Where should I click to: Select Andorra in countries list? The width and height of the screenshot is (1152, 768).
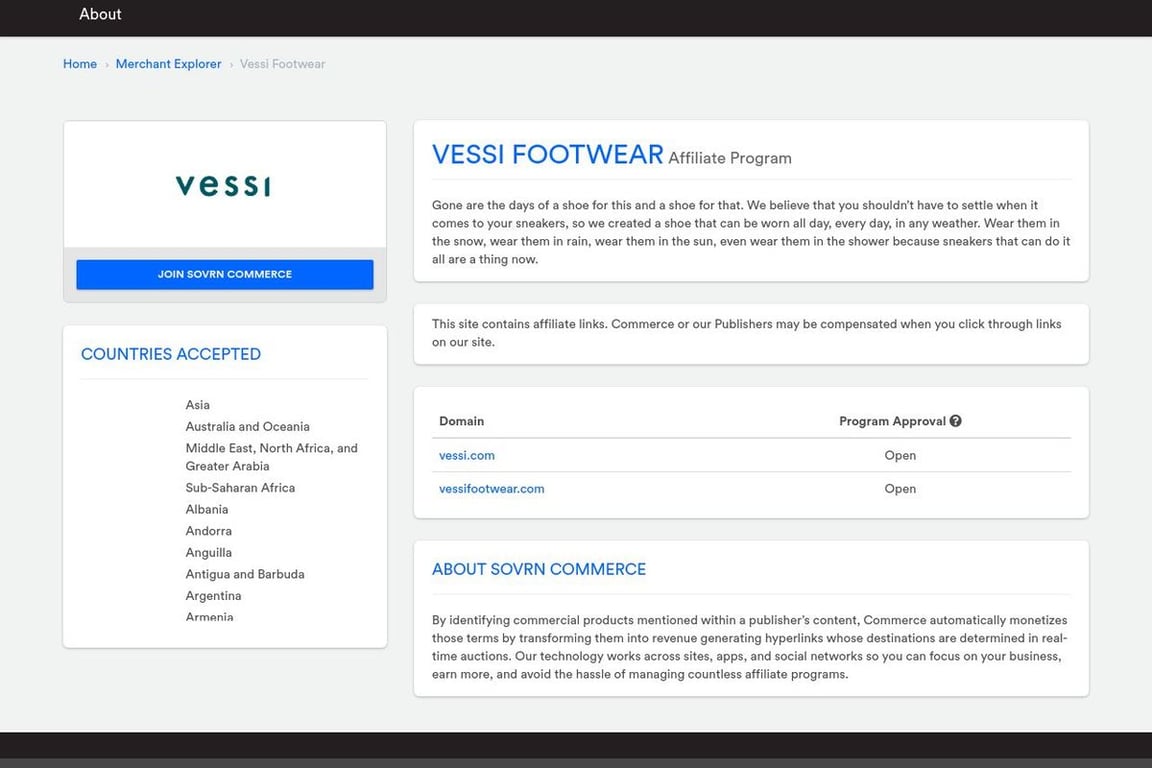[x=209, y=531]
